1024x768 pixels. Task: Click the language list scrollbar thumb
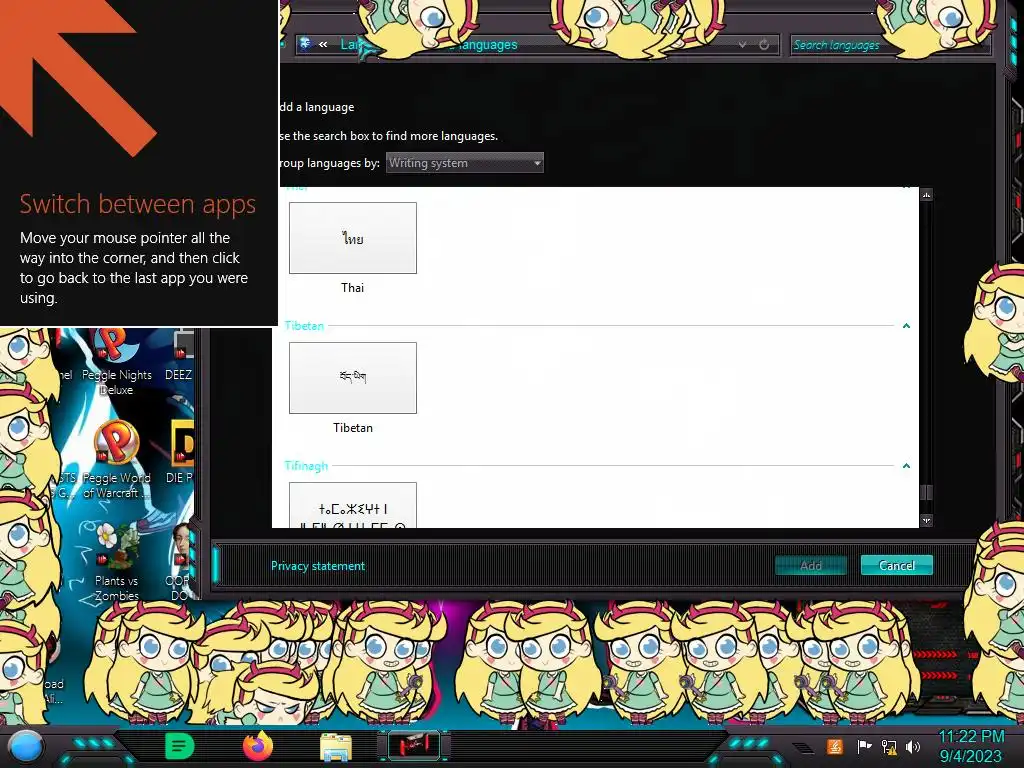click(926, 492)
